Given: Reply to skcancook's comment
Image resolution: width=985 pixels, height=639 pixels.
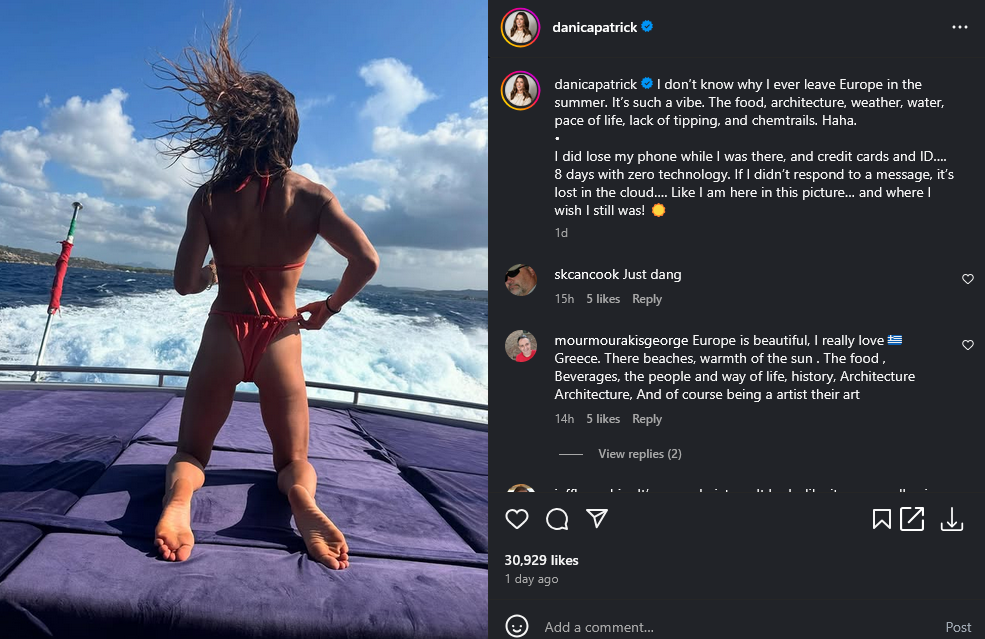Looking at the screenshot, I should coord(647,299).
